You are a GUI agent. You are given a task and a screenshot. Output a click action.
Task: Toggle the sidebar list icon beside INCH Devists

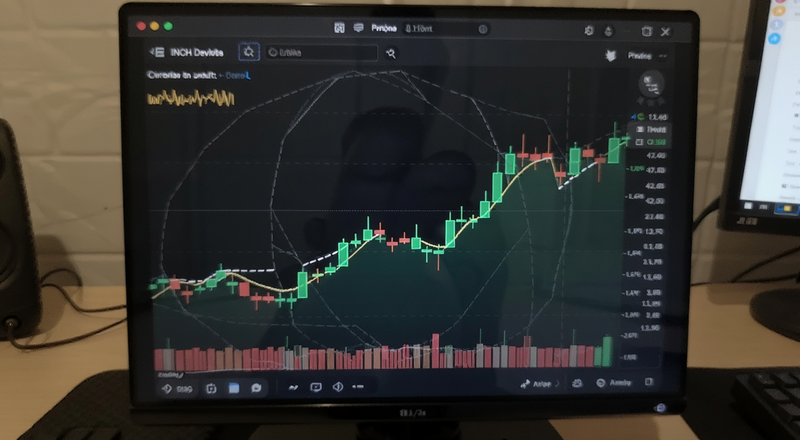[157, 52]
